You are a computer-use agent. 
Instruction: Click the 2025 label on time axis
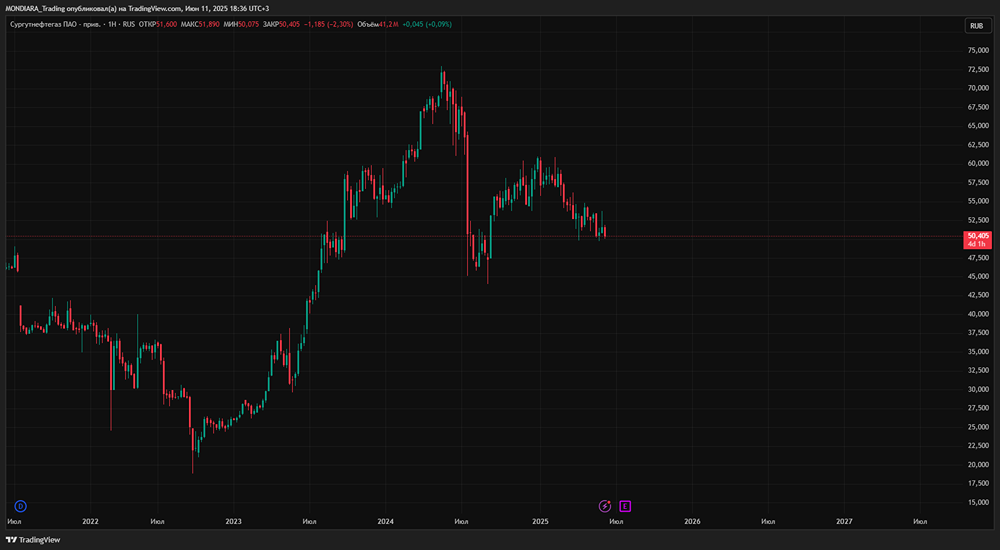pos(540,521)
